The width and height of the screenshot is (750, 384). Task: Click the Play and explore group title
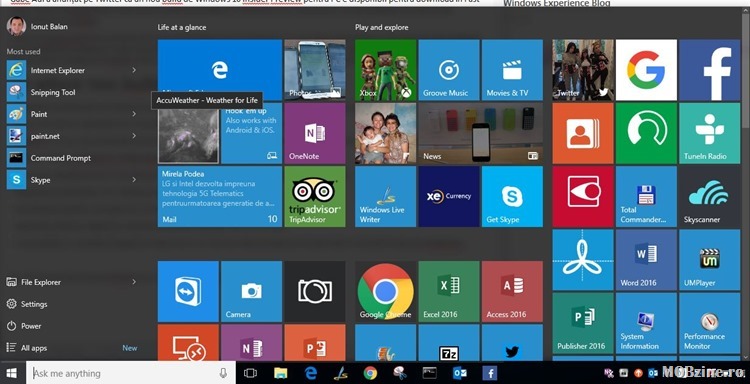pos(382,27)
